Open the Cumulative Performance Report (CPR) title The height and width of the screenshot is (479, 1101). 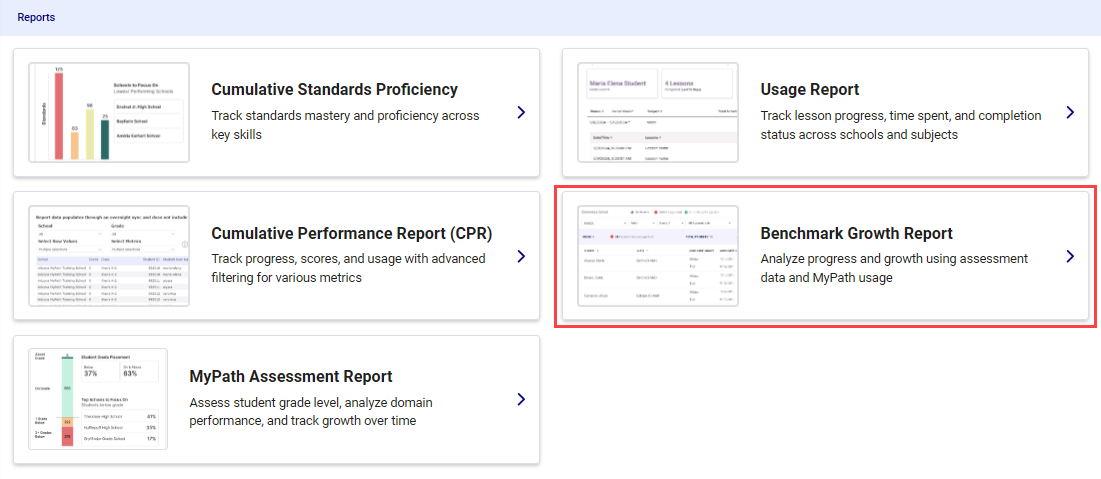tap(352, 234)
